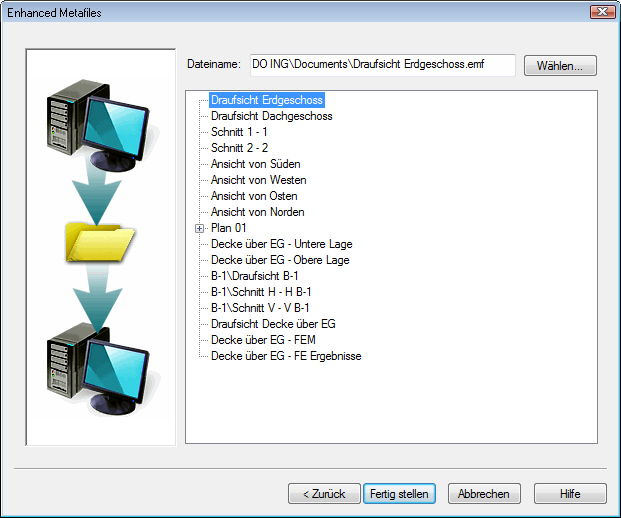Open the Wählen... file browser button
This screenshot has height=518, width=621.
coord(560,65)
